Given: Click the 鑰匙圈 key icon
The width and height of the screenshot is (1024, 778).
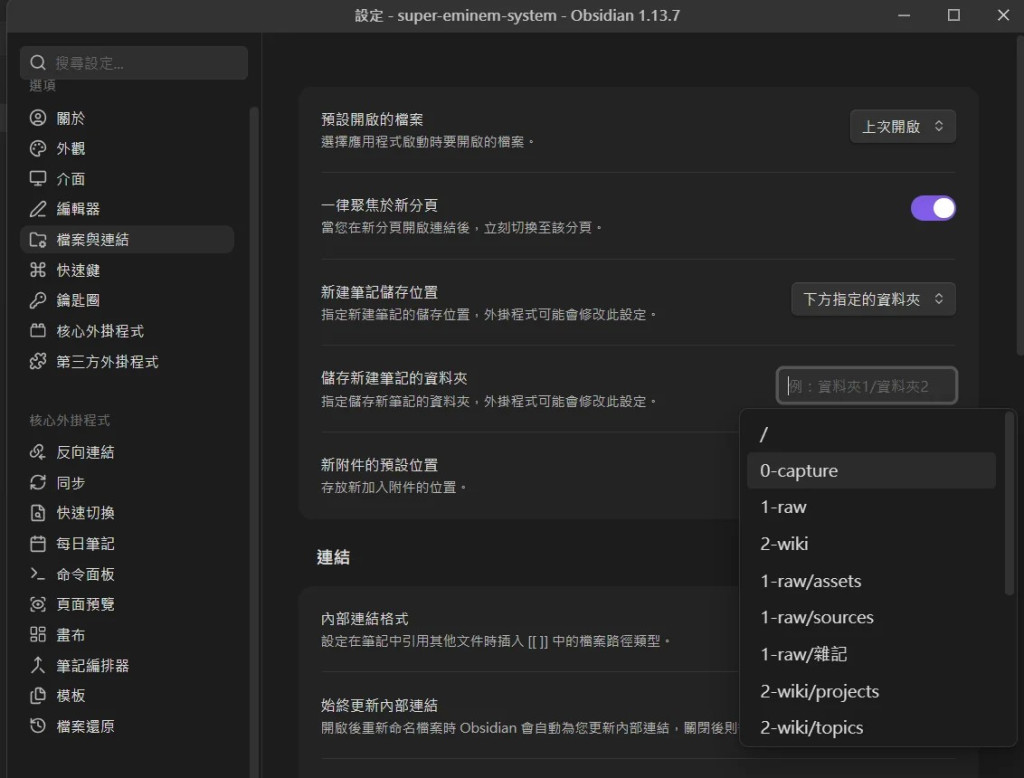Looking at the screenshot, I should [x=38, y=300].
